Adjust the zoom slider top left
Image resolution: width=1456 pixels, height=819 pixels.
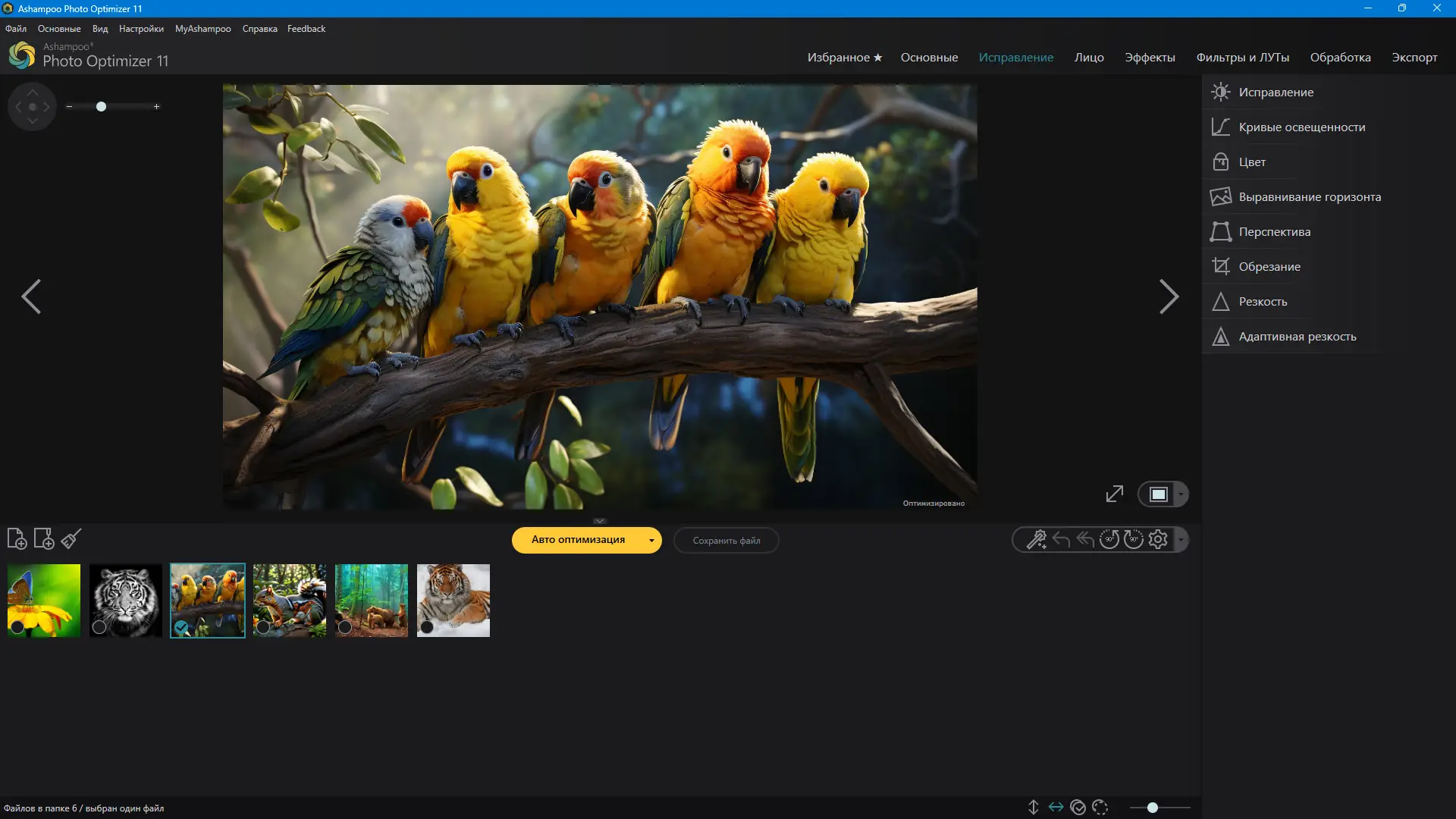(101, 107)
